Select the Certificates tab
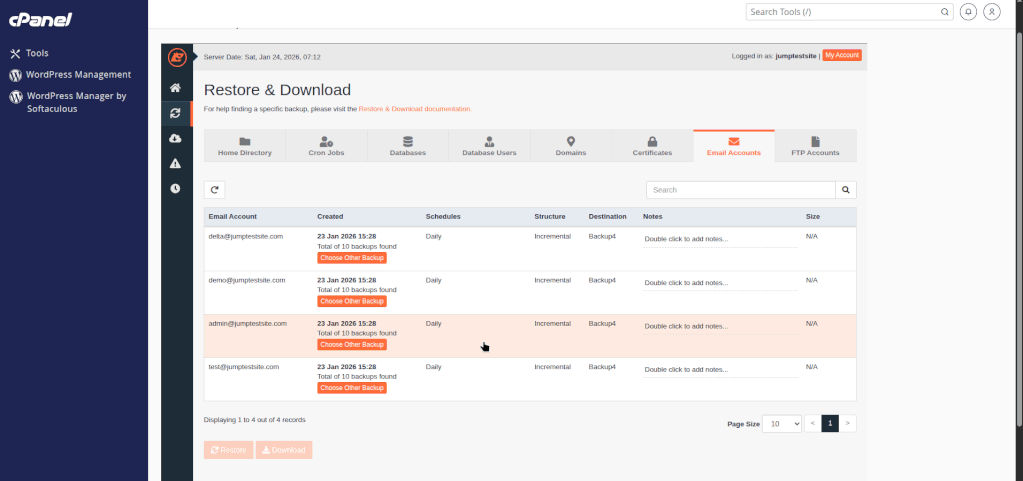Viewport: 1023px width, 481px height. [x=652, y=147]
